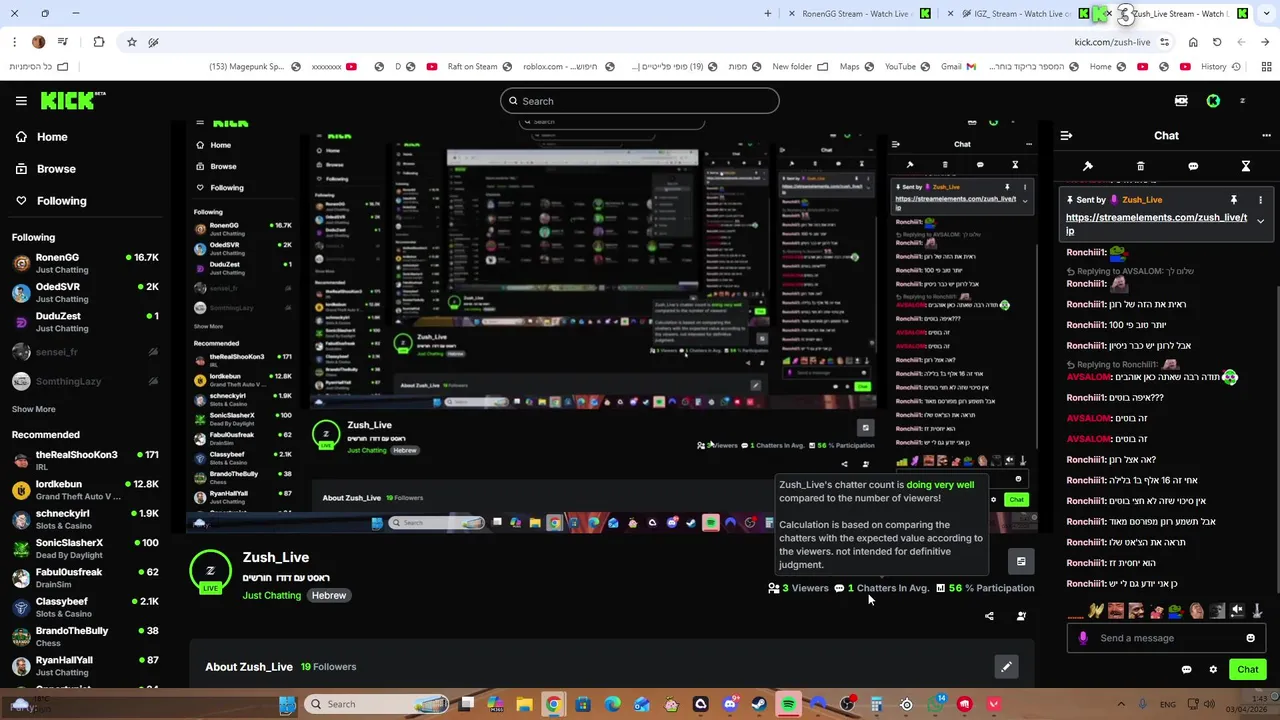Open chat settings gear below the message box

click(x=1213, y=670)
